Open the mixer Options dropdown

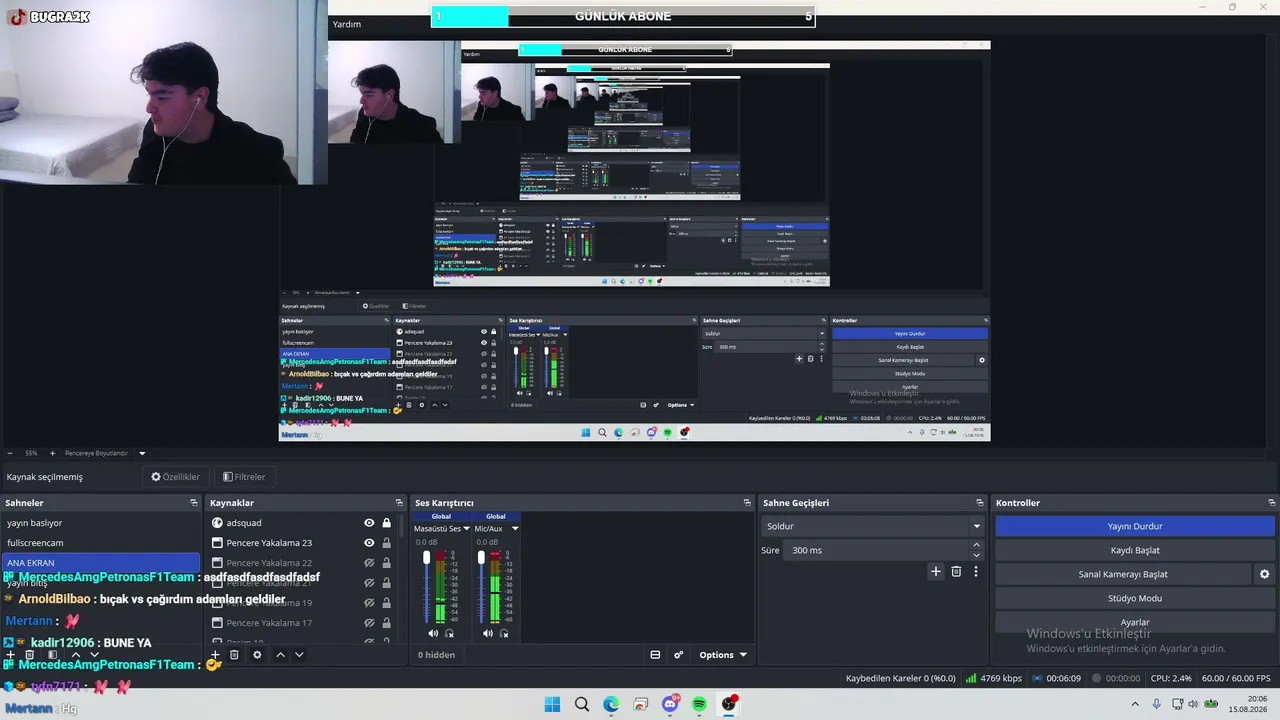click(723, 655)
